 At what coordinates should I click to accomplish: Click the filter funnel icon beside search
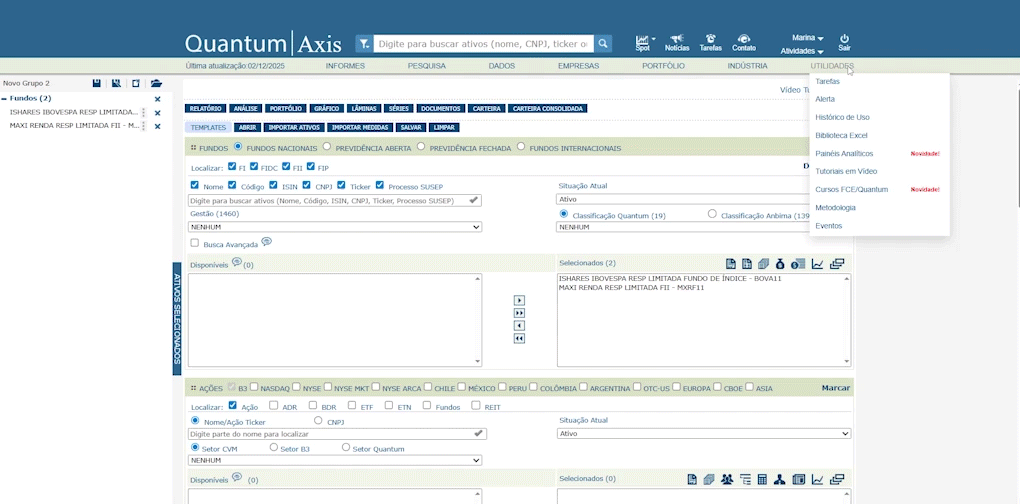click(x=364, y=44)
